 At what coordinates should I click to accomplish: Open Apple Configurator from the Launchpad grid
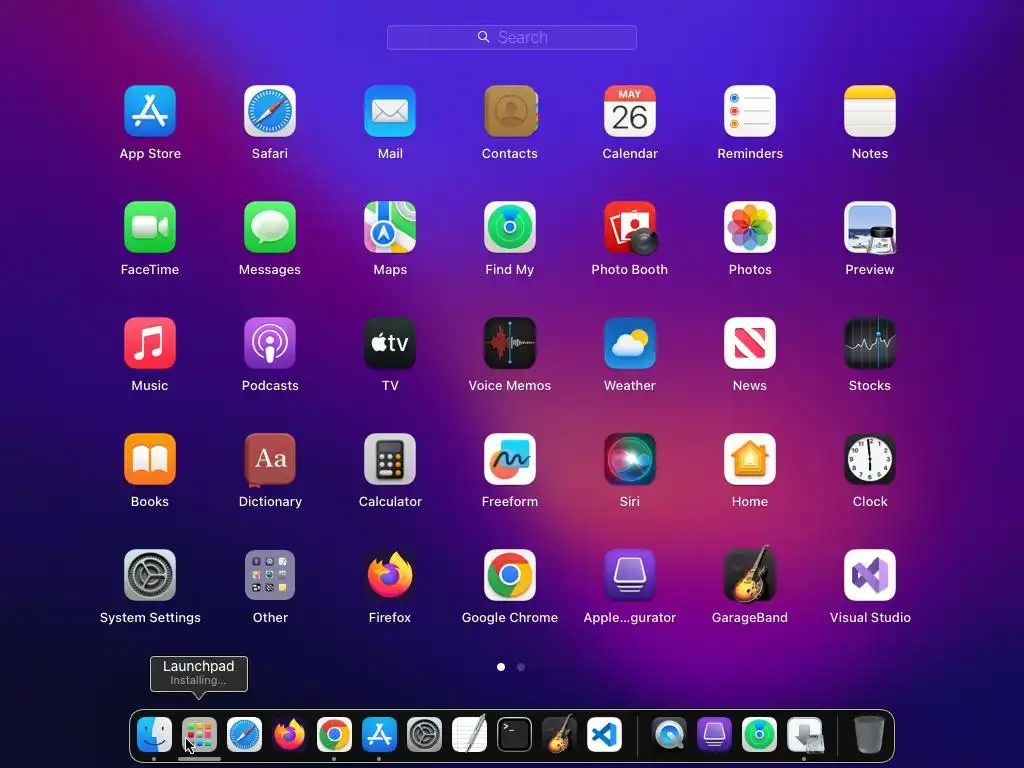coord(630,575)
